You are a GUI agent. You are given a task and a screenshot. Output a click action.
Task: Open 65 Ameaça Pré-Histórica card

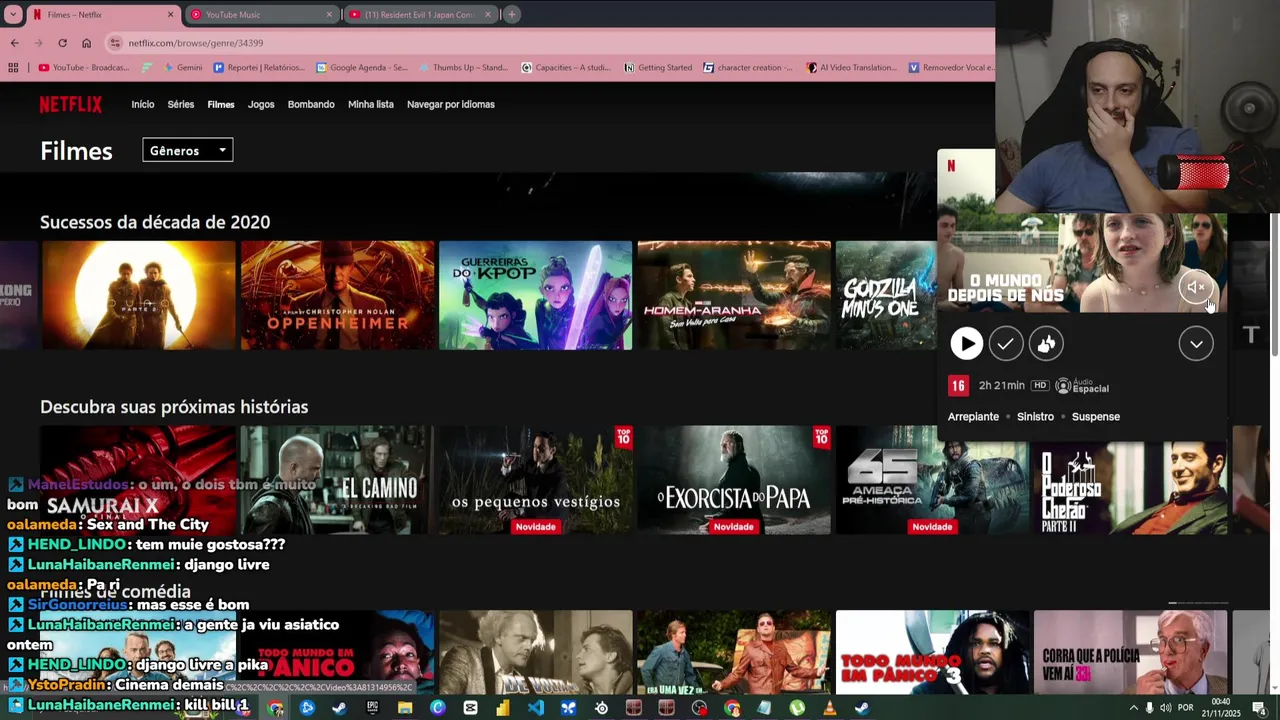coord(932,480)
